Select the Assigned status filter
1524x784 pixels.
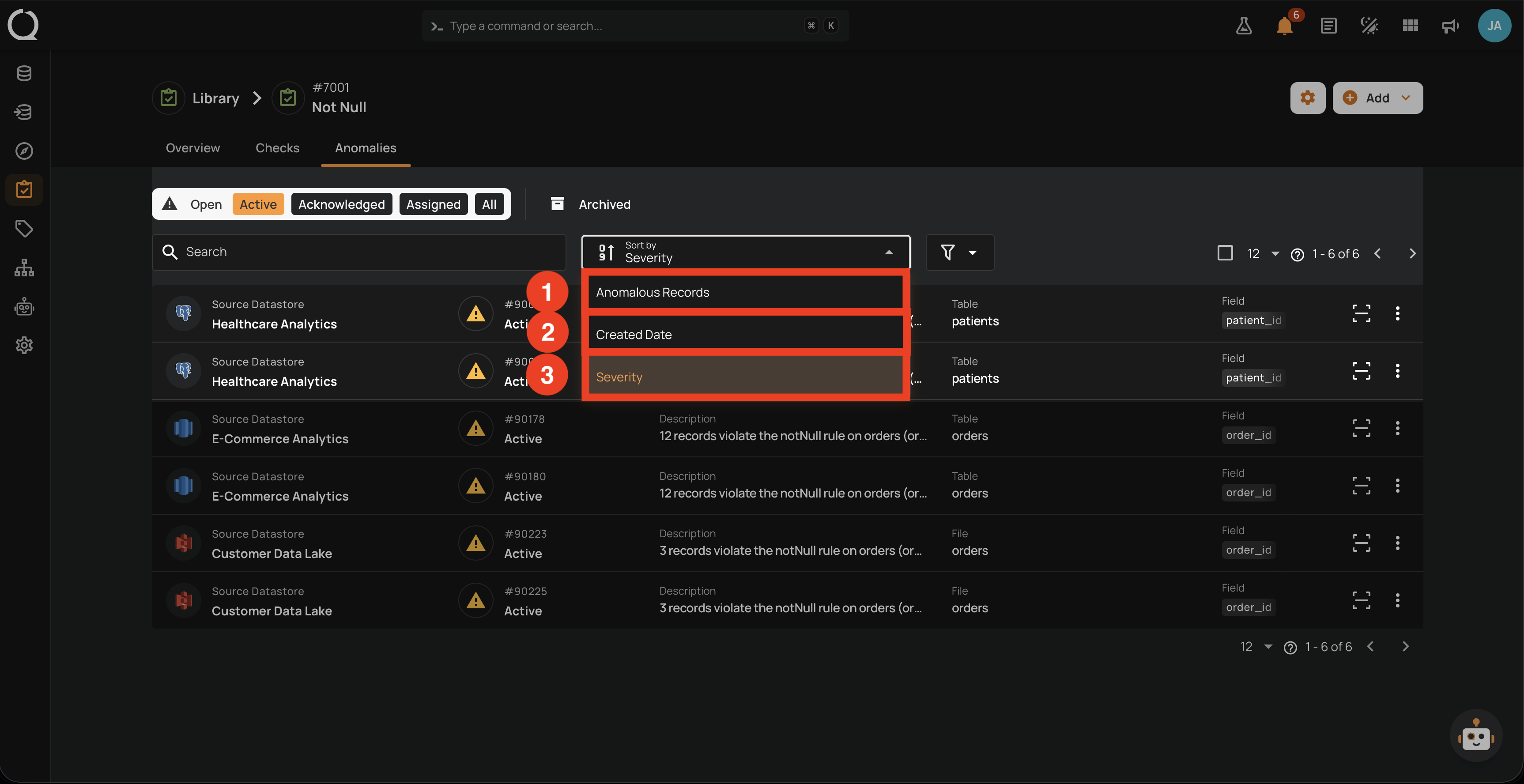tap(433, 204)
